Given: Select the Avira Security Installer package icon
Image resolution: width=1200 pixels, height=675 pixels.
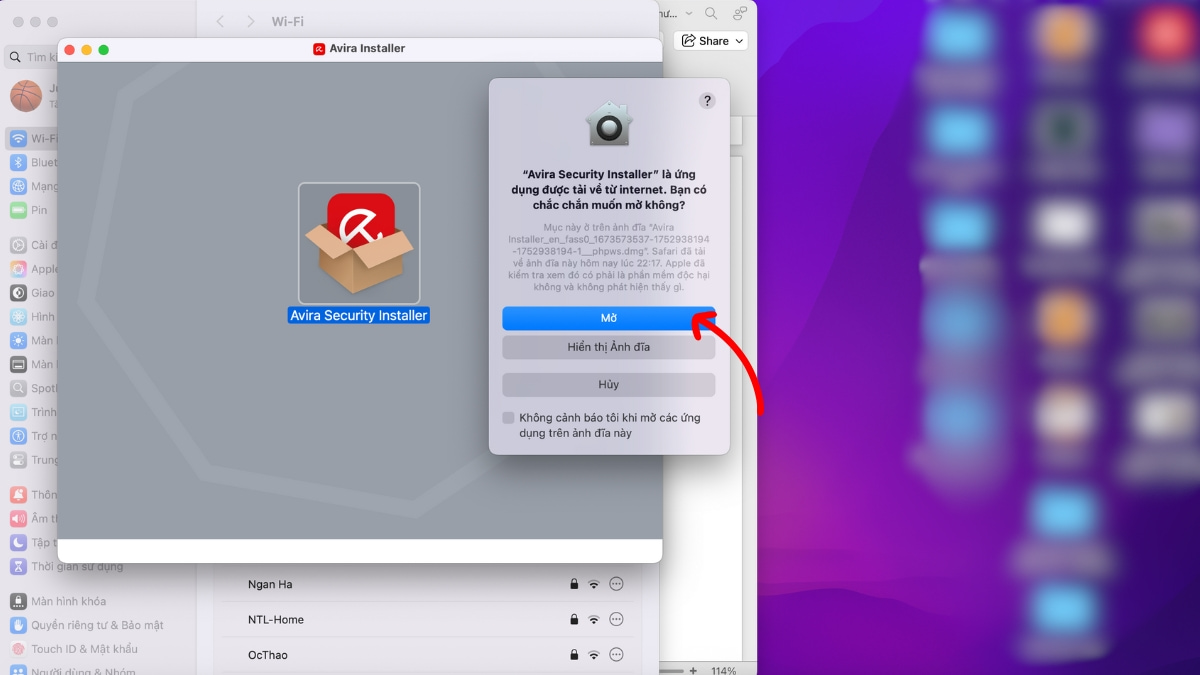Looking at the screenshot, I should (359, 243).
